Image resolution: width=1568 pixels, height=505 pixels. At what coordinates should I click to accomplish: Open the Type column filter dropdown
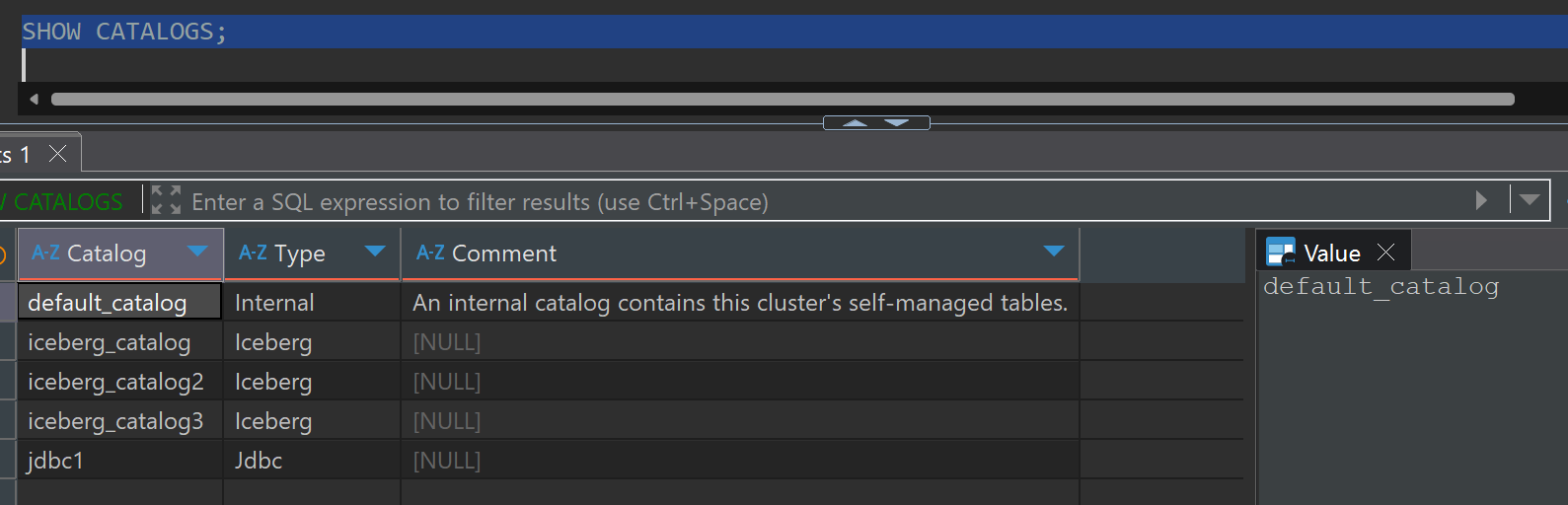[375, 252]
